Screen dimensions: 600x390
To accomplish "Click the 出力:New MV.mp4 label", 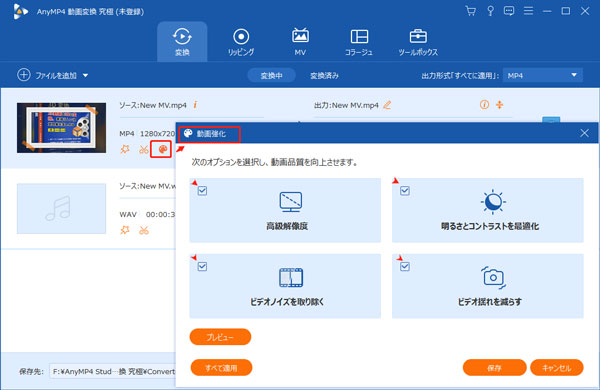I will (346, 105).
